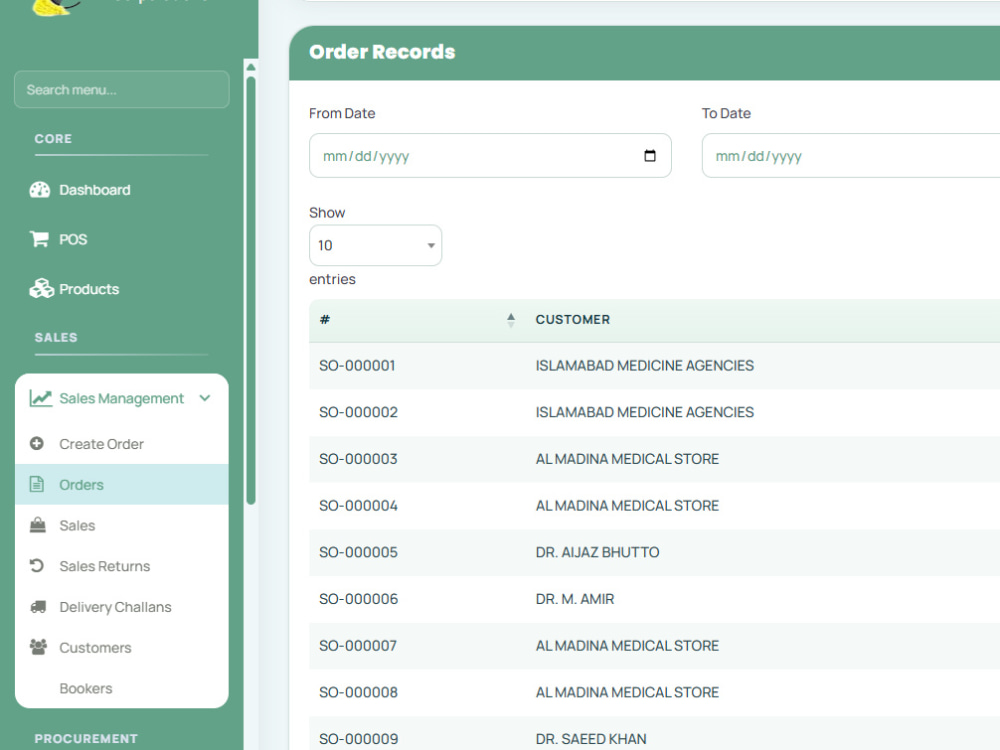Click the Orders document icon
This screenshot has height=750, width=1000.
pyautogui.click(x=37, y=485)
